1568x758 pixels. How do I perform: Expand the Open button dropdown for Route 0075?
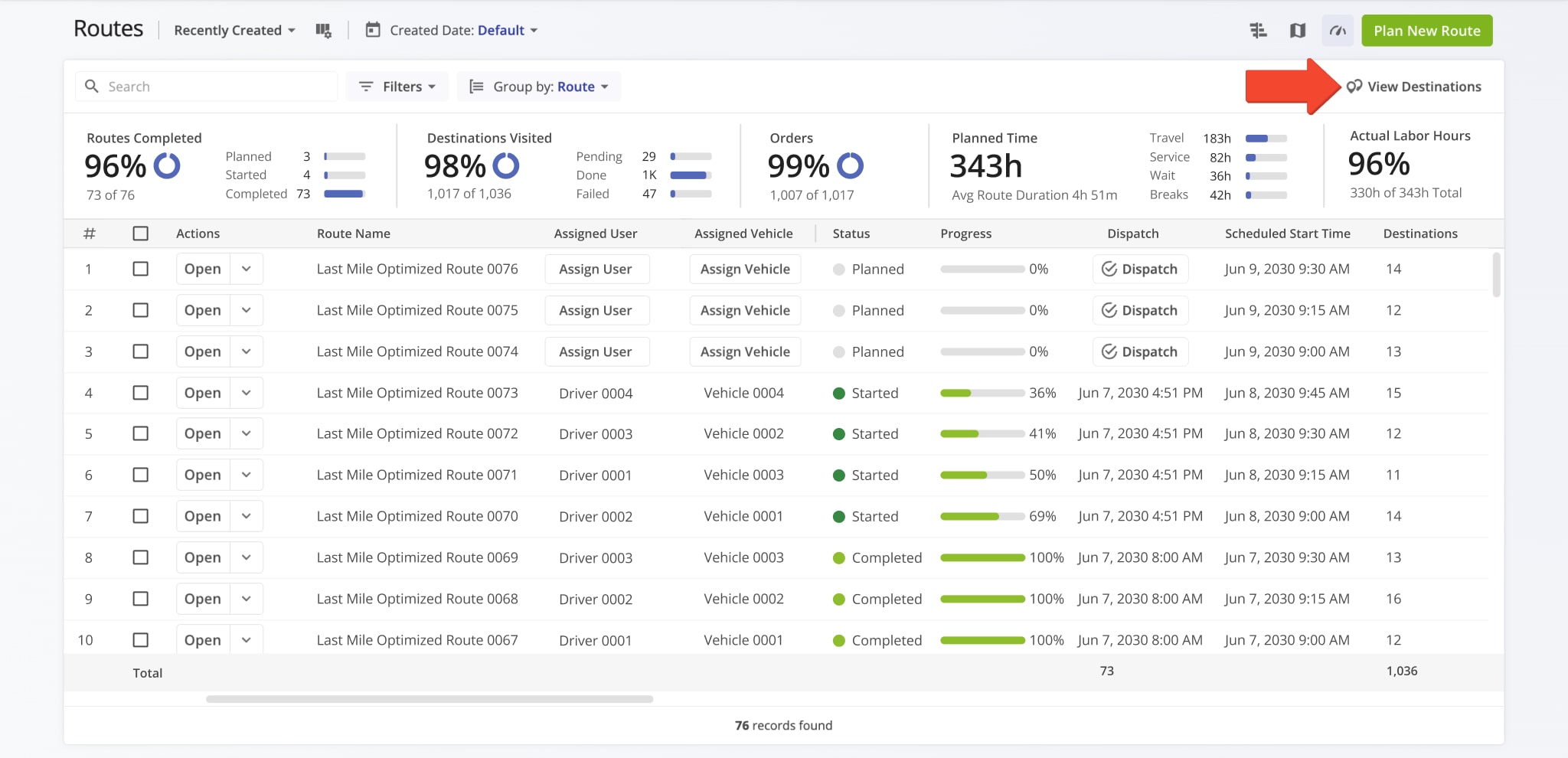tap(247, 310)
